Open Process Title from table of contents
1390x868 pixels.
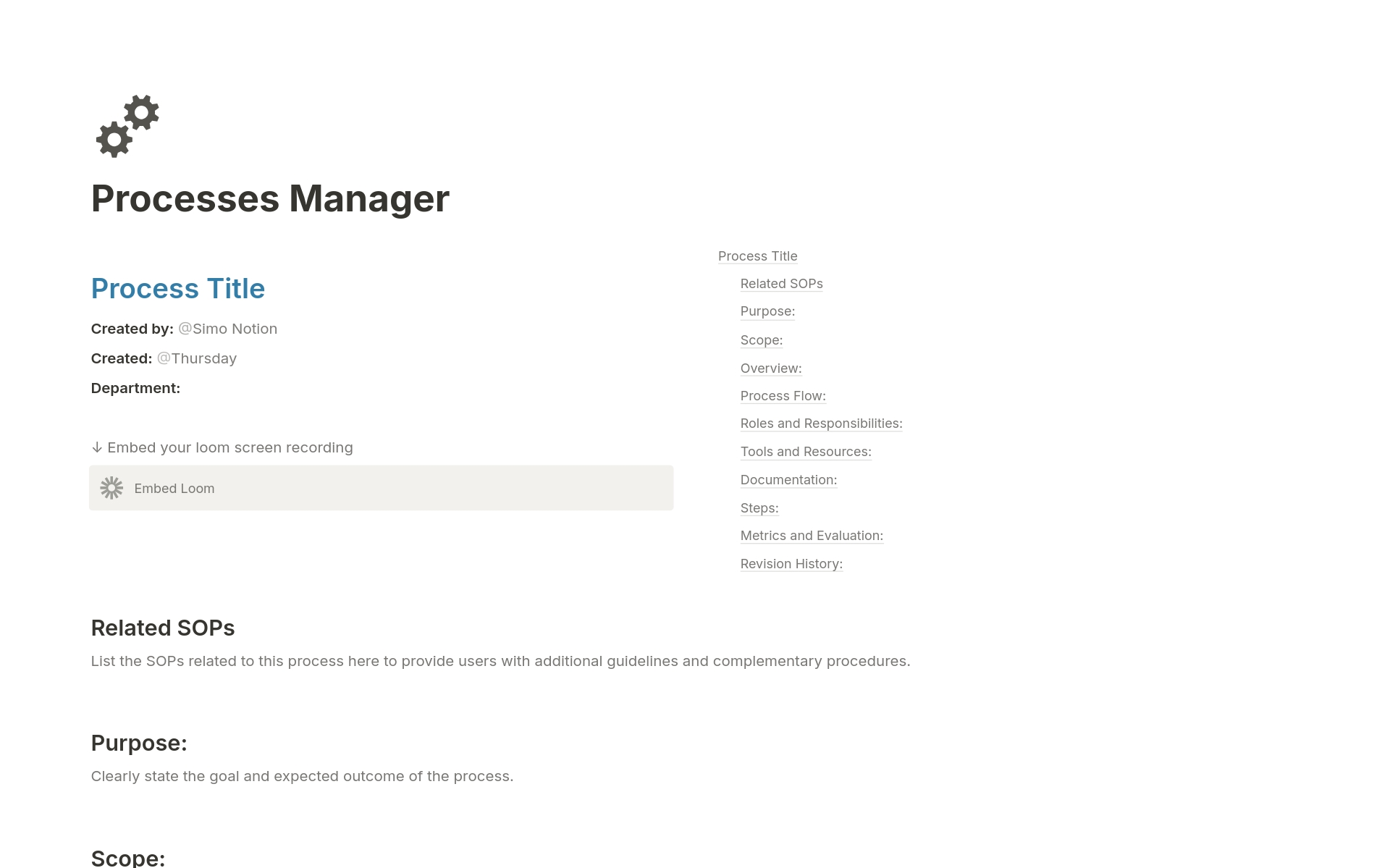pyautogui.click(x=757, y=256)
